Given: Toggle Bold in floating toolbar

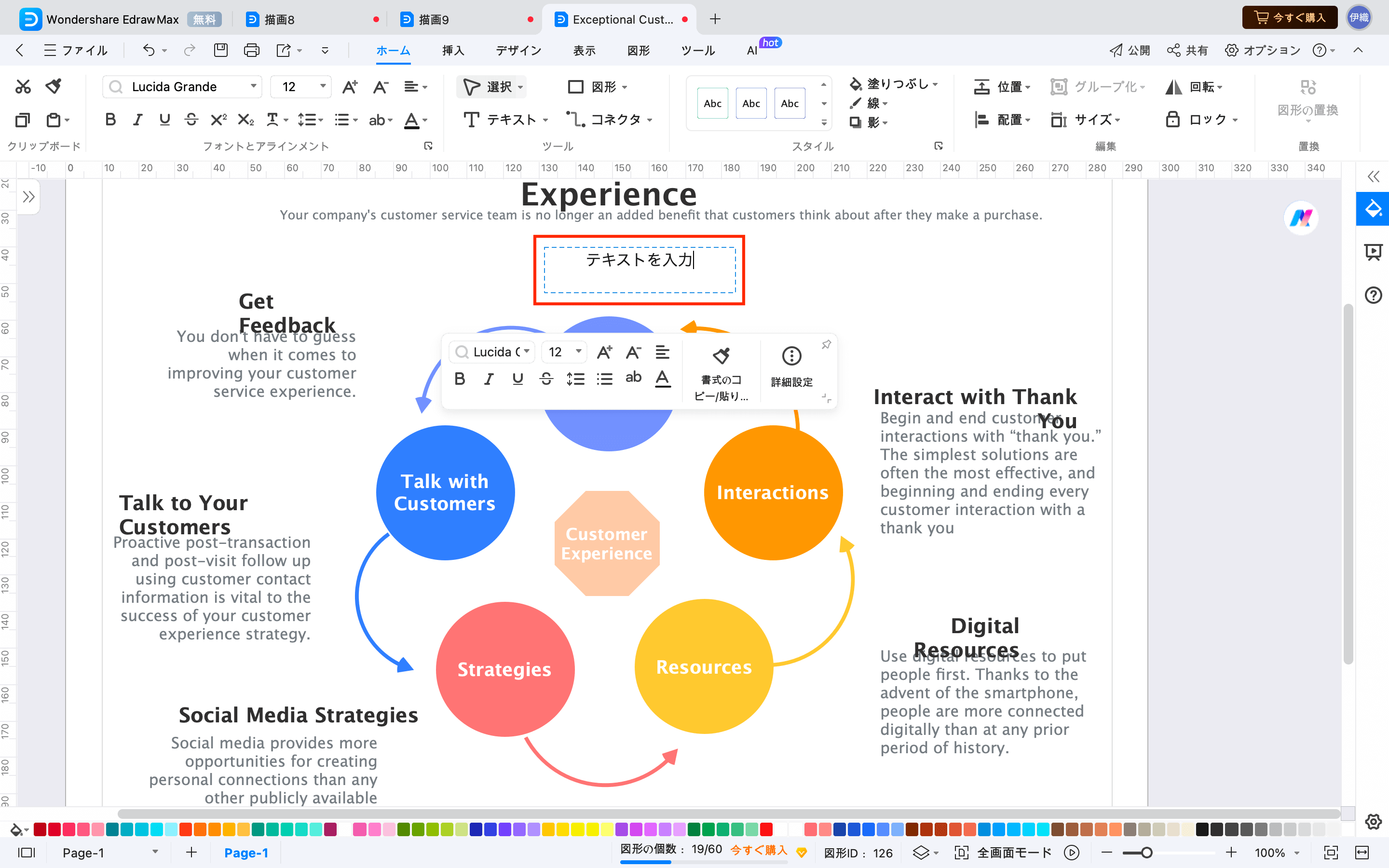Looking at the screenshot, I should 460,379.
